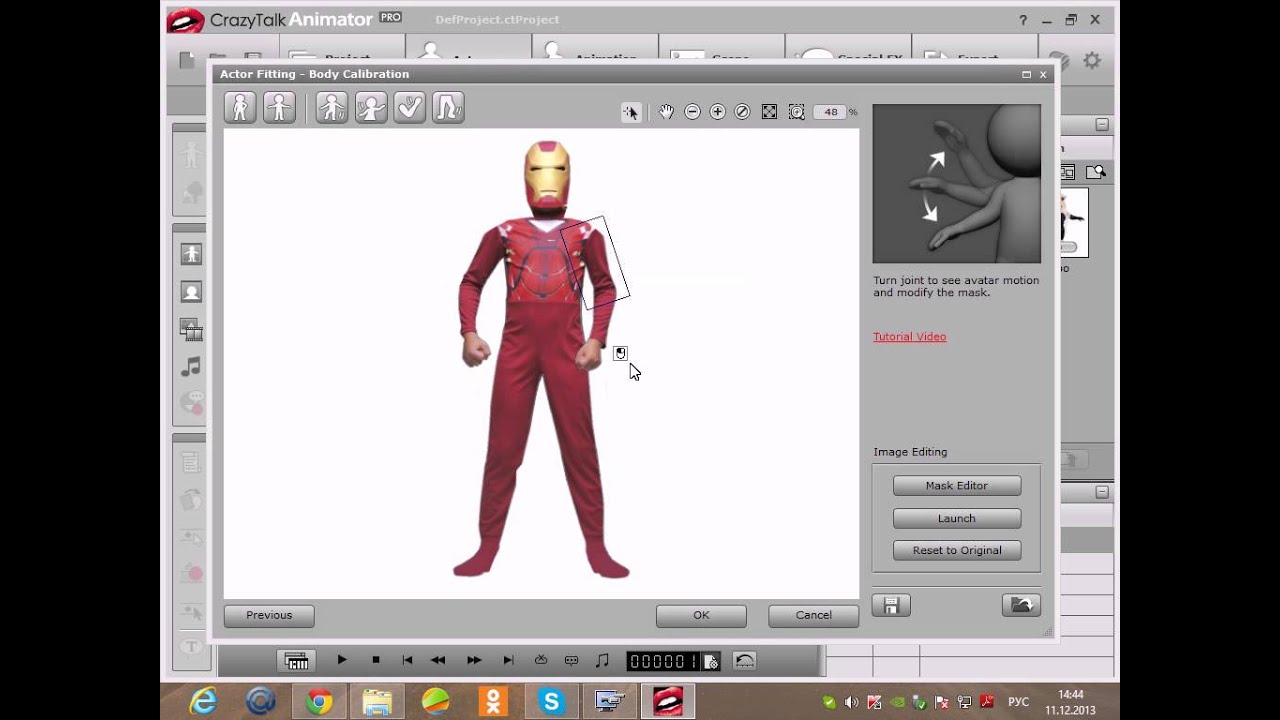Click the avatar motion preview image
The width and height of the screenshot is (1280, 720).
957,184
